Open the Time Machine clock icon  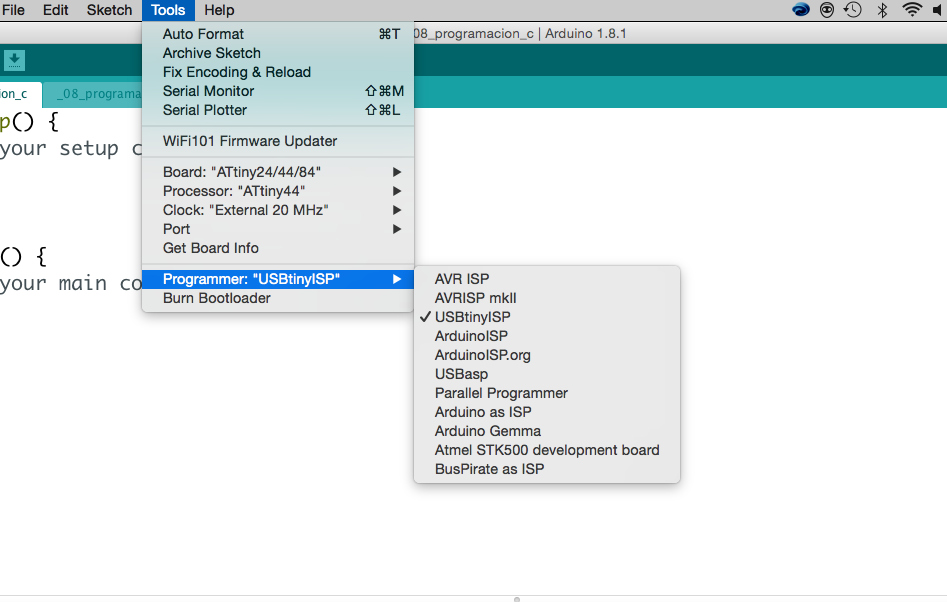[853, 10]
